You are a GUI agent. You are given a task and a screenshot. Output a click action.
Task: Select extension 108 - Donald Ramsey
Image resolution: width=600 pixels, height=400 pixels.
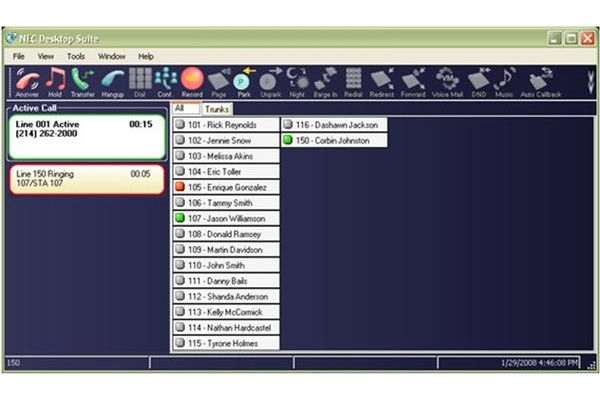(x=226, y=234)
